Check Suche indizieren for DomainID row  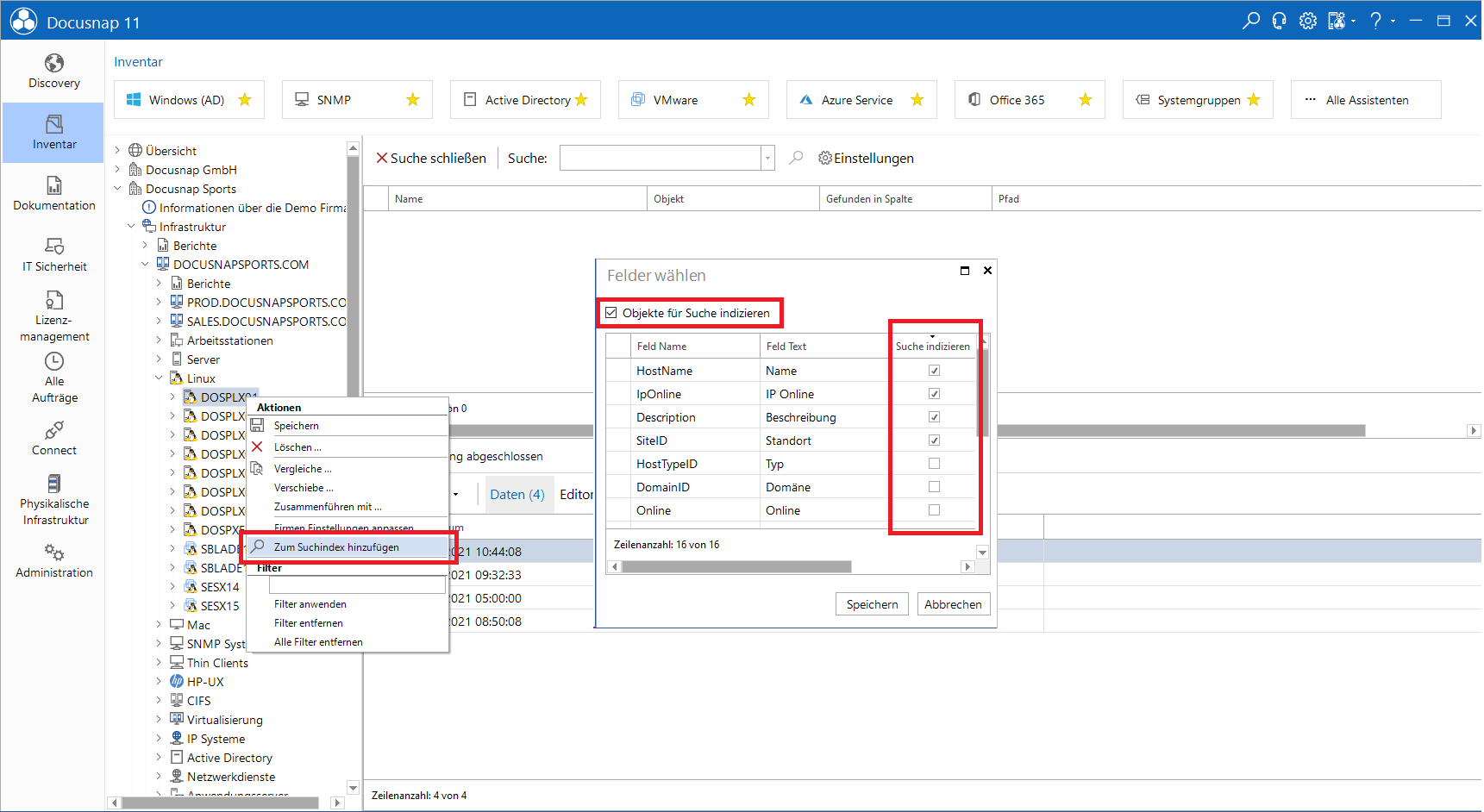[934, 487]
